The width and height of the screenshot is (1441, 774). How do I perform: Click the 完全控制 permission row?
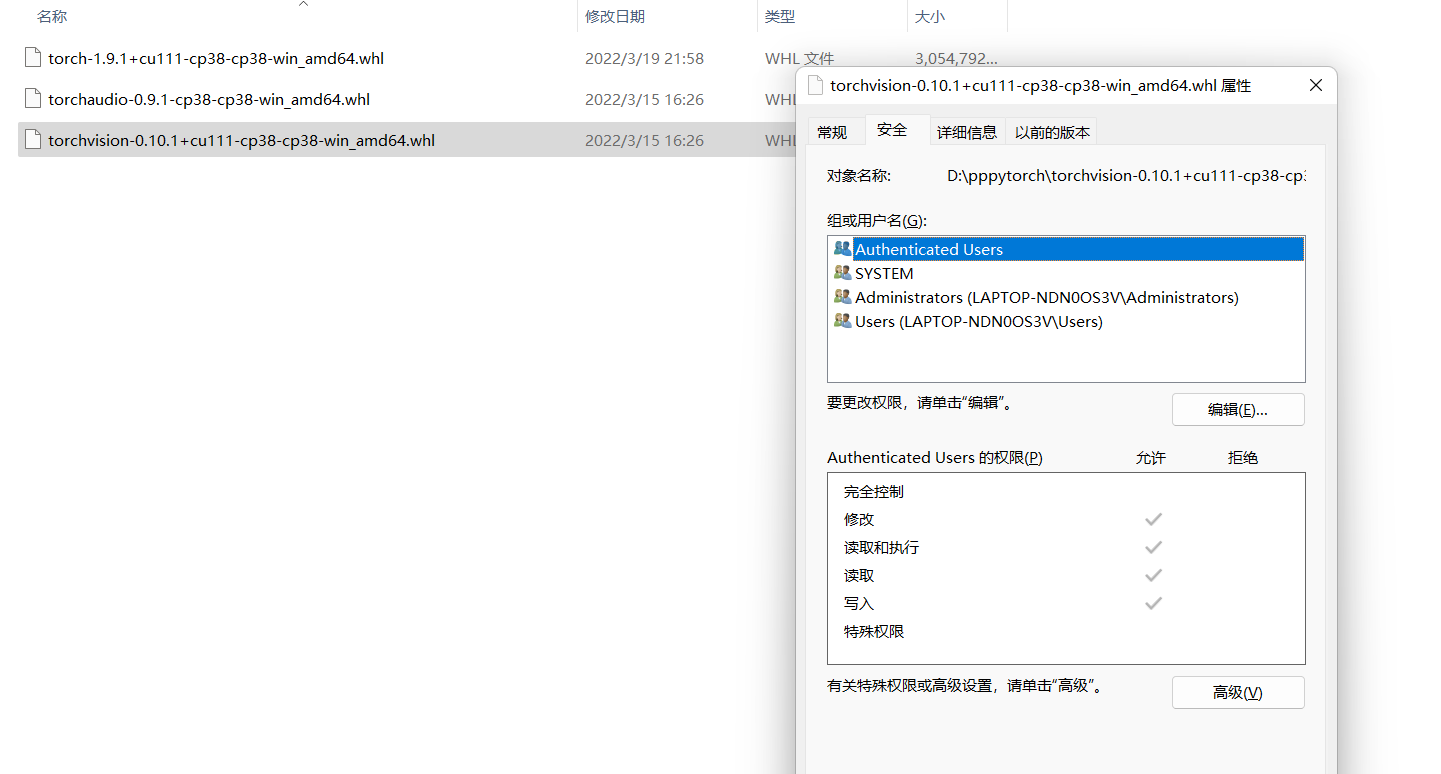(x=1066, y=492)
